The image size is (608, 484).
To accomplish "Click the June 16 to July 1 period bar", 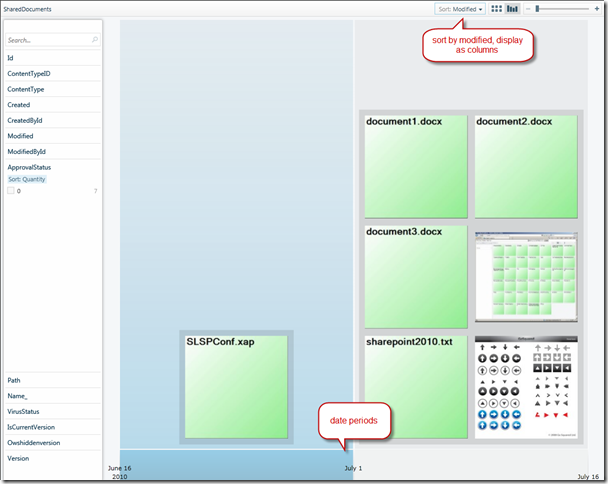I will coord(236,465).
